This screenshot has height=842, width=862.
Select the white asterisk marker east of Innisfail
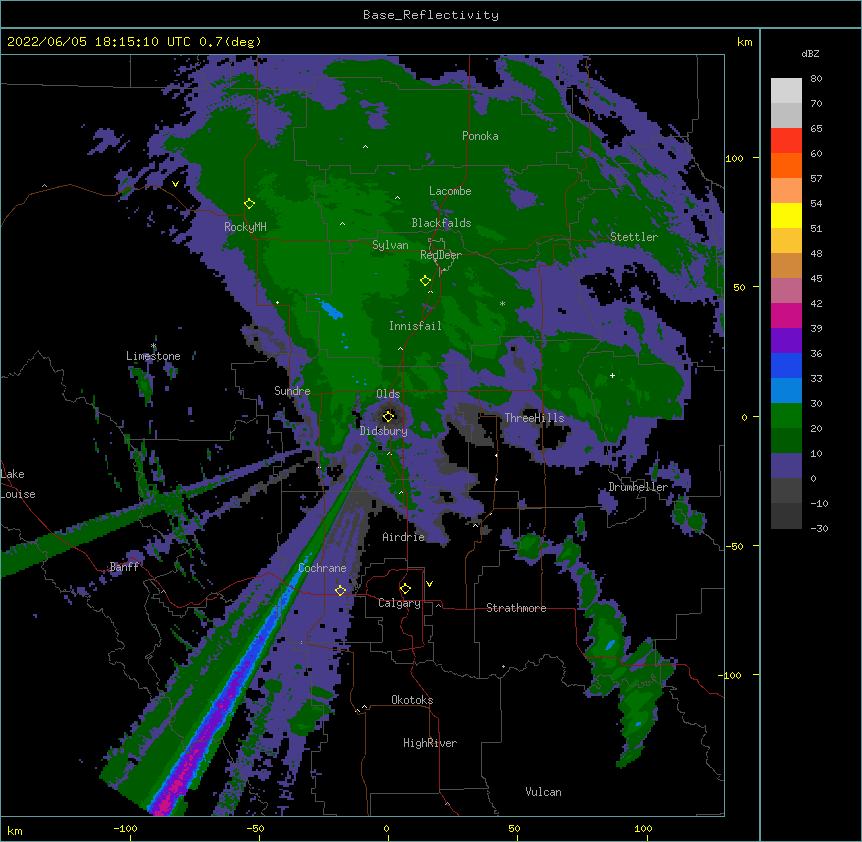pyautogui.click(x=502, y=303)
